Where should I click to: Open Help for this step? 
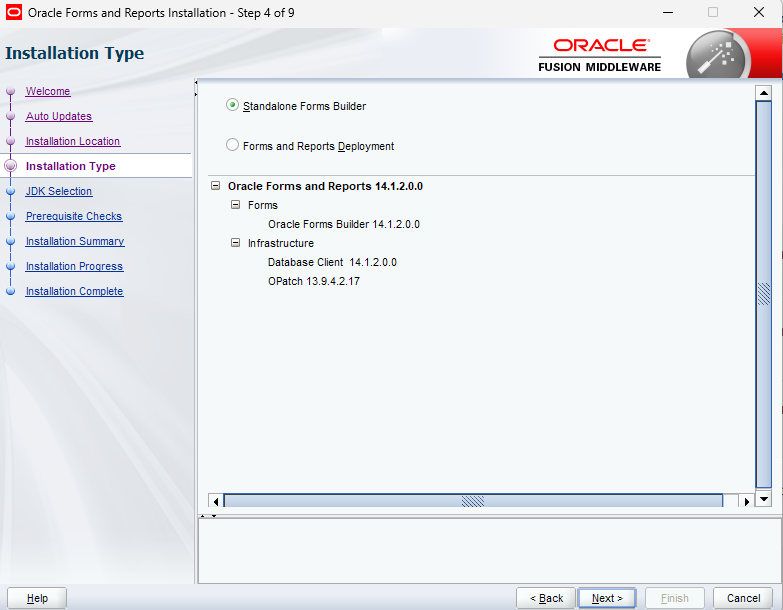tap(37, 598)
